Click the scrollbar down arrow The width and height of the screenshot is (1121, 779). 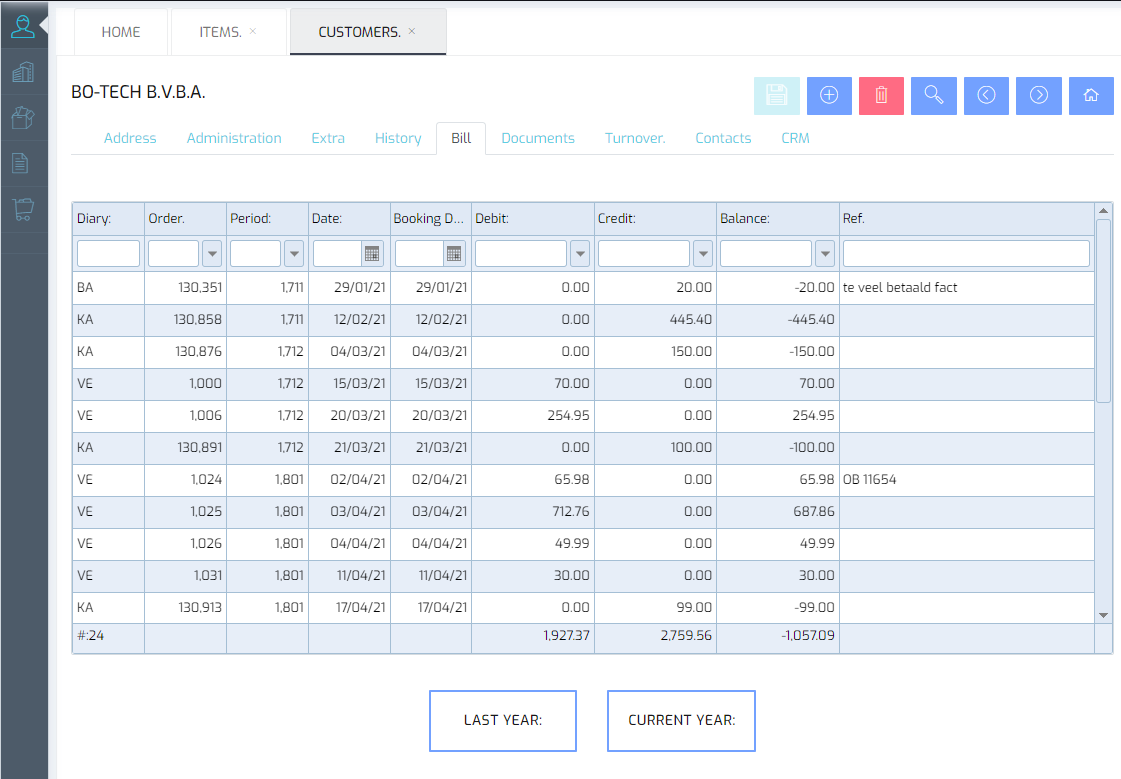(x=1103, y=615)
